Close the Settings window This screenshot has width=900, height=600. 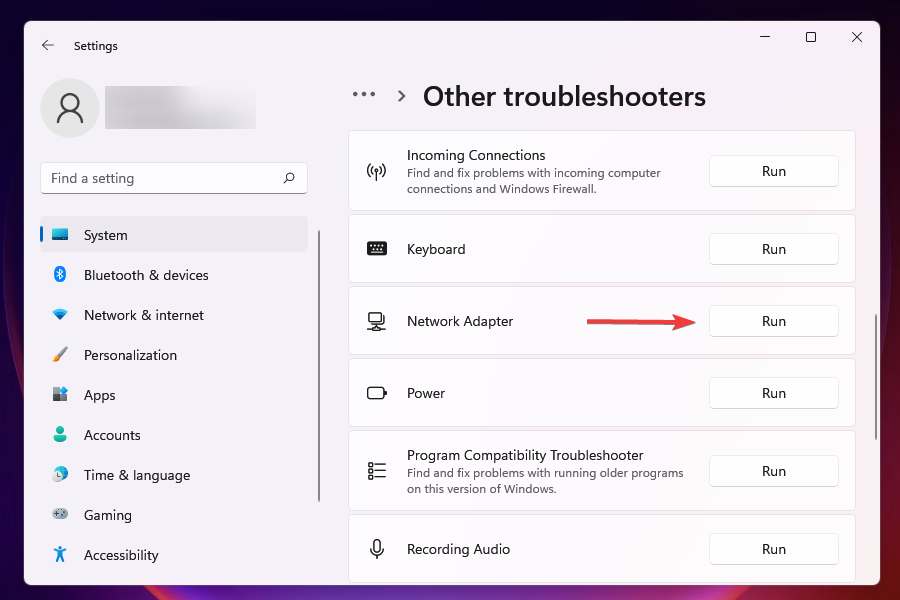(x=856, y=37)
